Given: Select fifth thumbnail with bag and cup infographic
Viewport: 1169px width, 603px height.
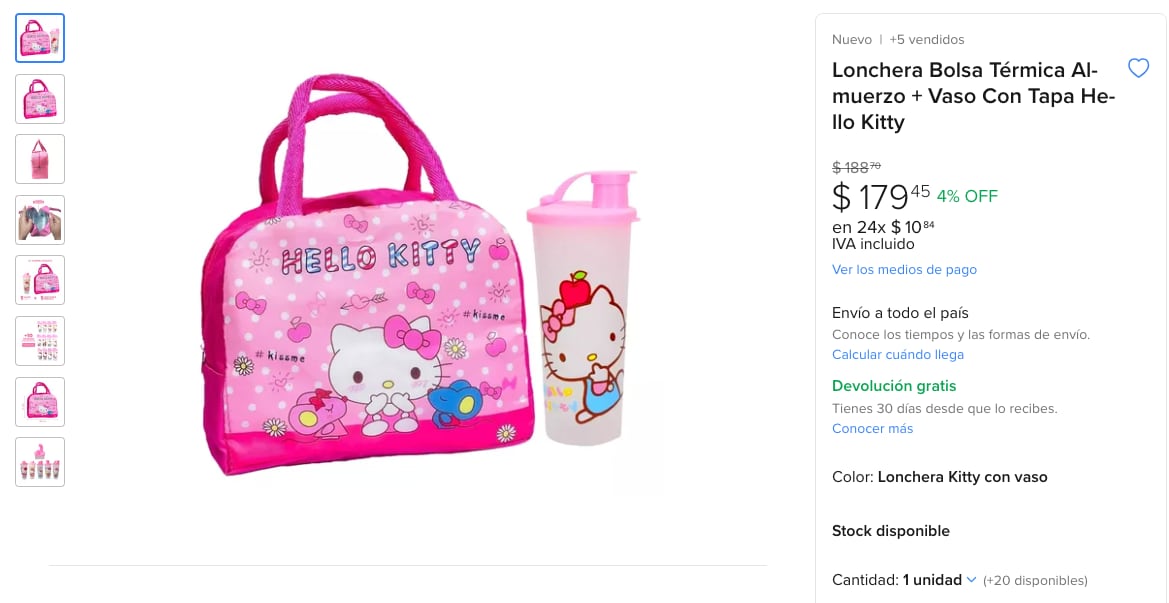Looking at the screenshot, I should (x=40, y=280).
